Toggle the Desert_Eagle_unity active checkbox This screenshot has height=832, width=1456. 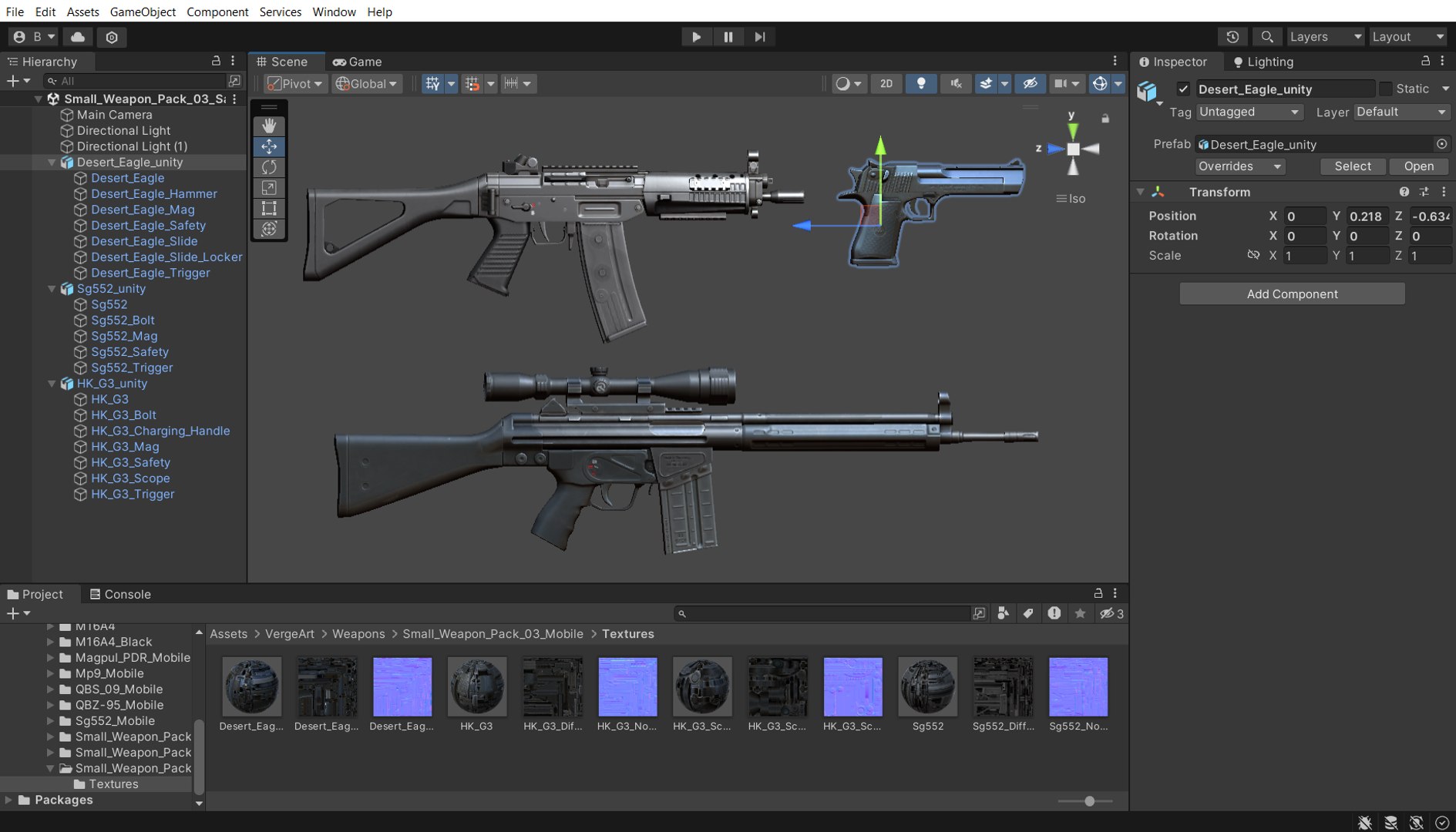pos(1183,89)
